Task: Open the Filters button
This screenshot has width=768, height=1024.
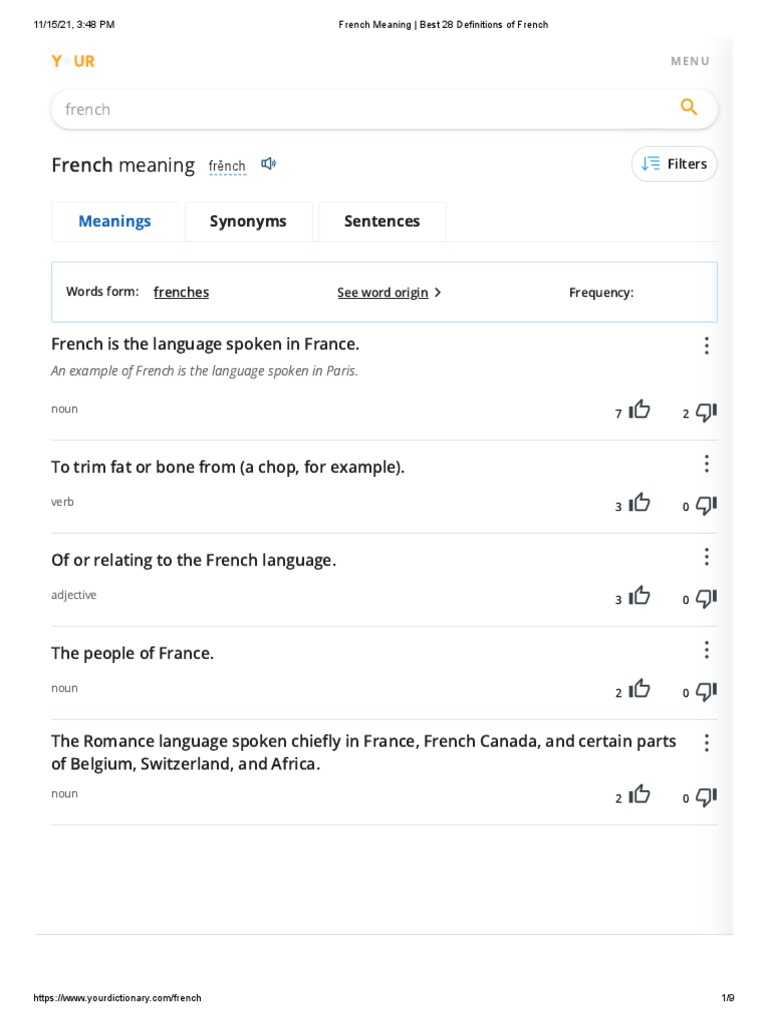Action: (674, 164)
